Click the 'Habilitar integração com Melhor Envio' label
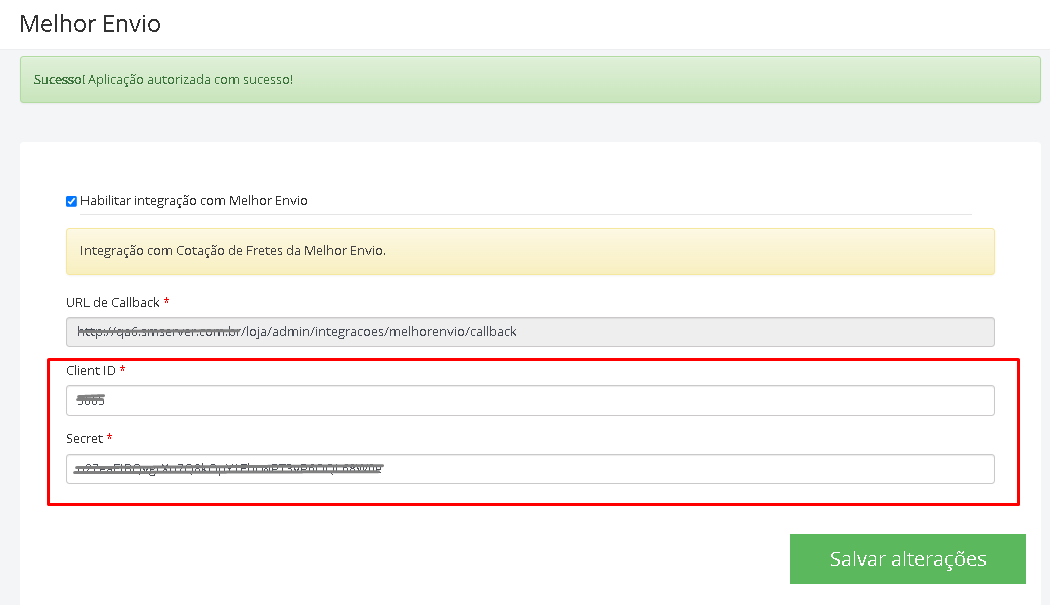 point(194,200)
